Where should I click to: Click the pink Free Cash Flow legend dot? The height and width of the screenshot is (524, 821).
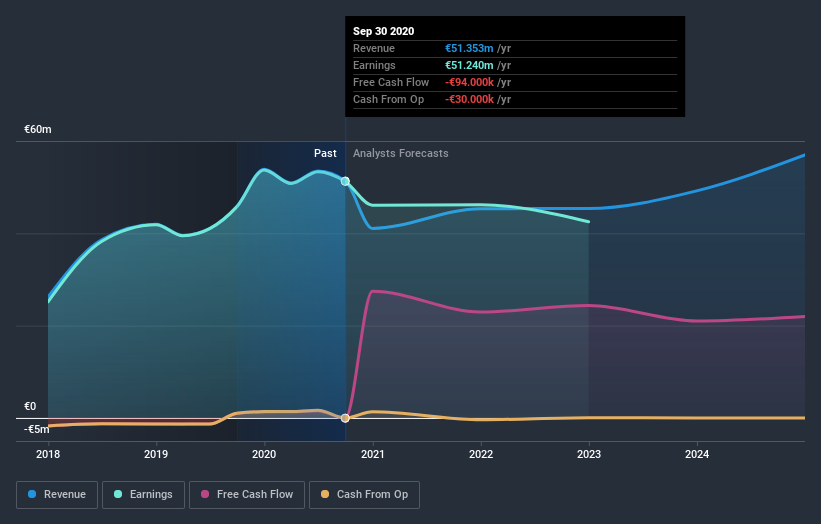(205, 494)
